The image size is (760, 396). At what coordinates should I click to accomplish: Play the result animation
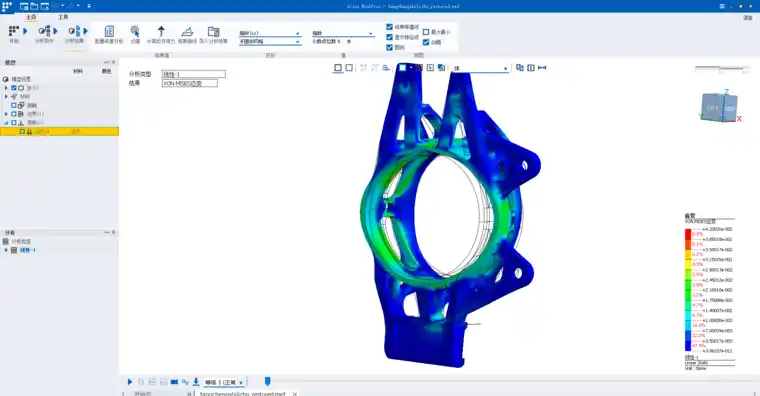click(129, 382)
